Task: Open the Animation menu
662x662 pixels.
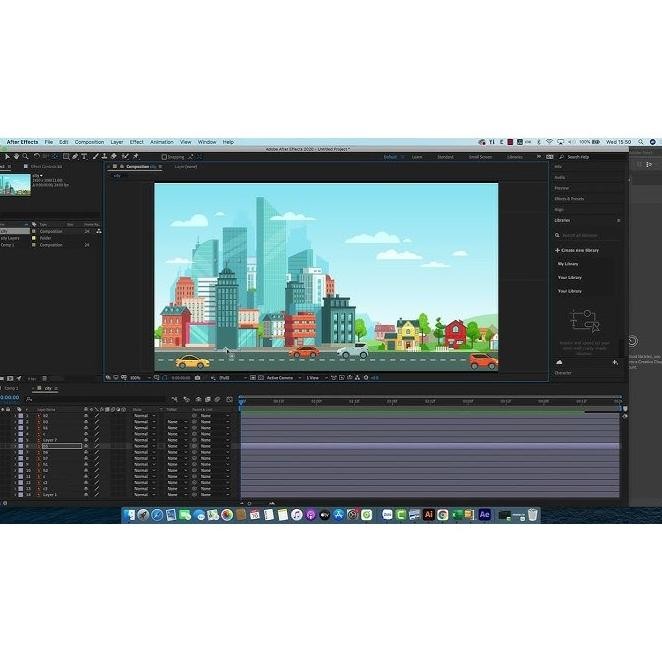Action: (x=162, y=142)
